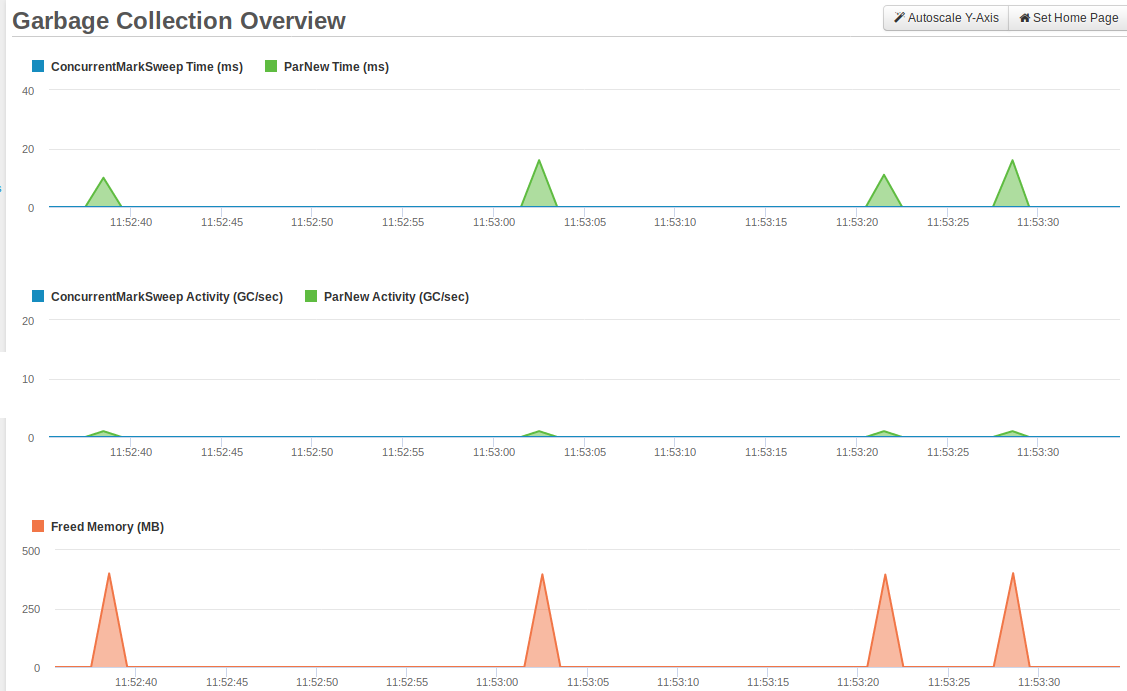
Task: Click the 500 y-axis label on Freed Memory chart
Action: click(x=31, y=552)
